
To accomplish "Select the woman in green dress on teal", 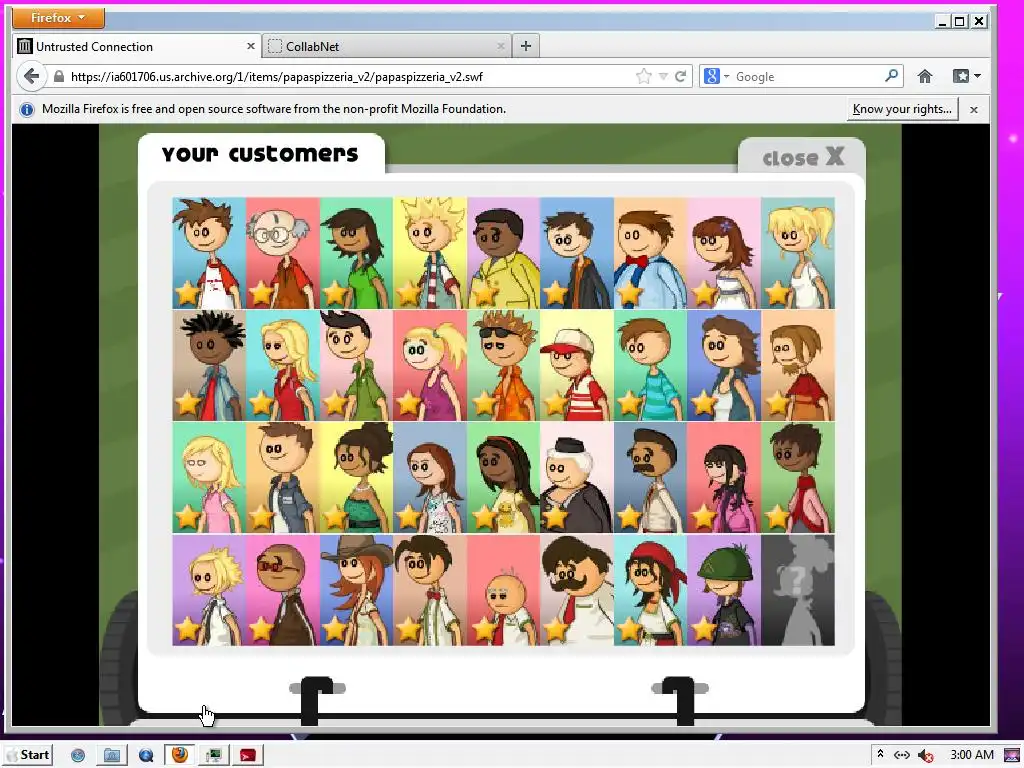I will point(357,253).
